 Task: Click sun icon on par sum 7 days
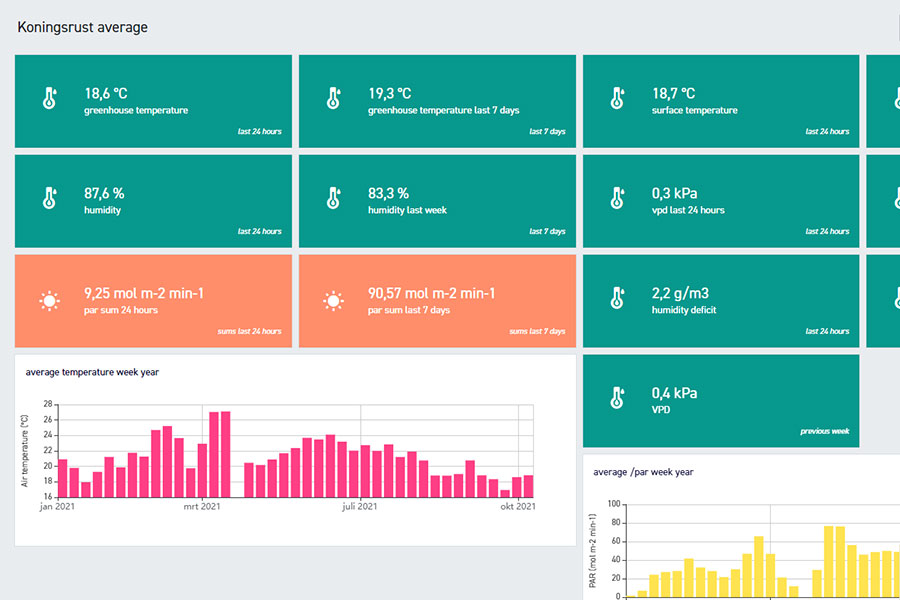tap(333, 300)
